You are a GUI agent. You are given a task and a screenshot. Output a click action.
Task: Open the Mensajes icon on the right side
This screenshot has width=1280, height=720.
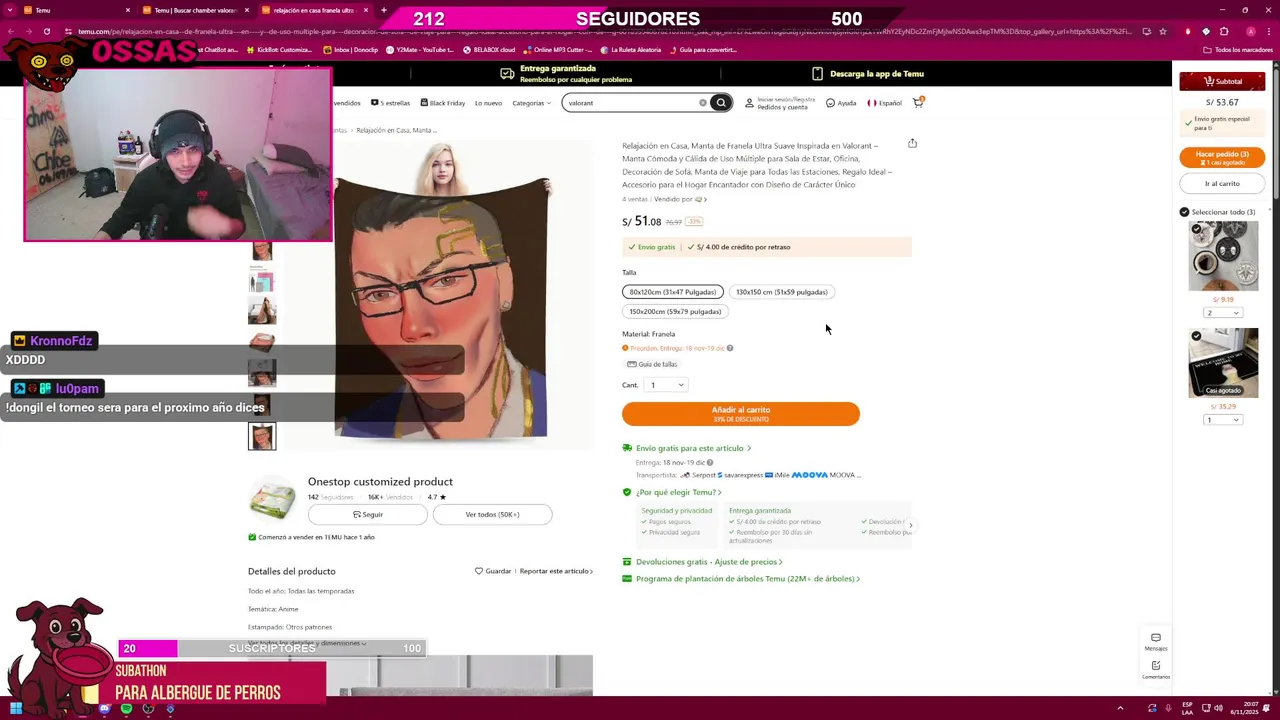pyautogui.click(x=1156, y=641)
